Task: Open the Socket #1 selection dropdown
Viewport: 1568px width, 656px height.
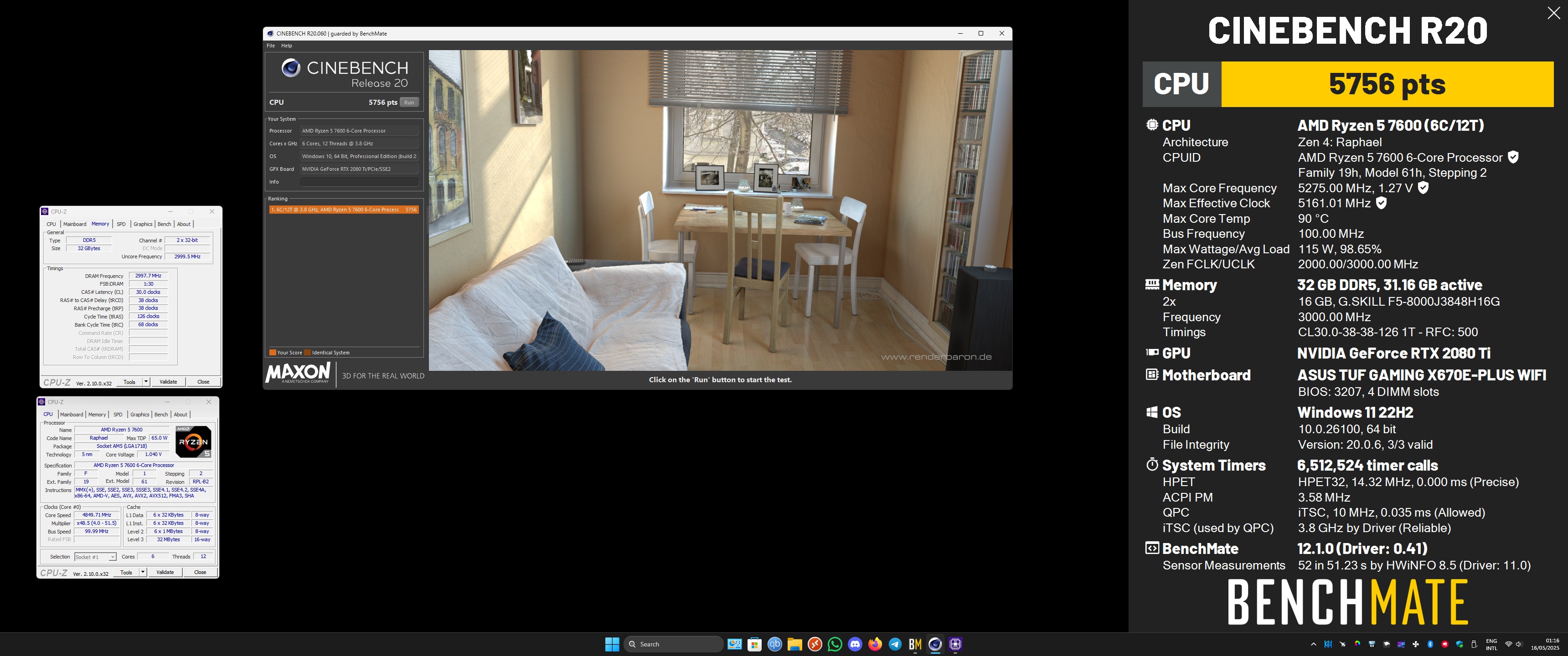Action: [96, 557]
